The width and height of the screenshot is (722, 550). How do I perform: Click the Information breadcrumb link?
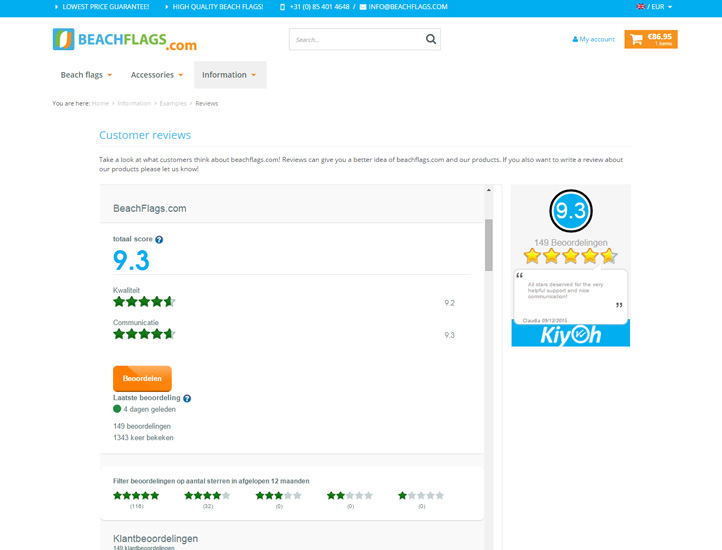134,104
